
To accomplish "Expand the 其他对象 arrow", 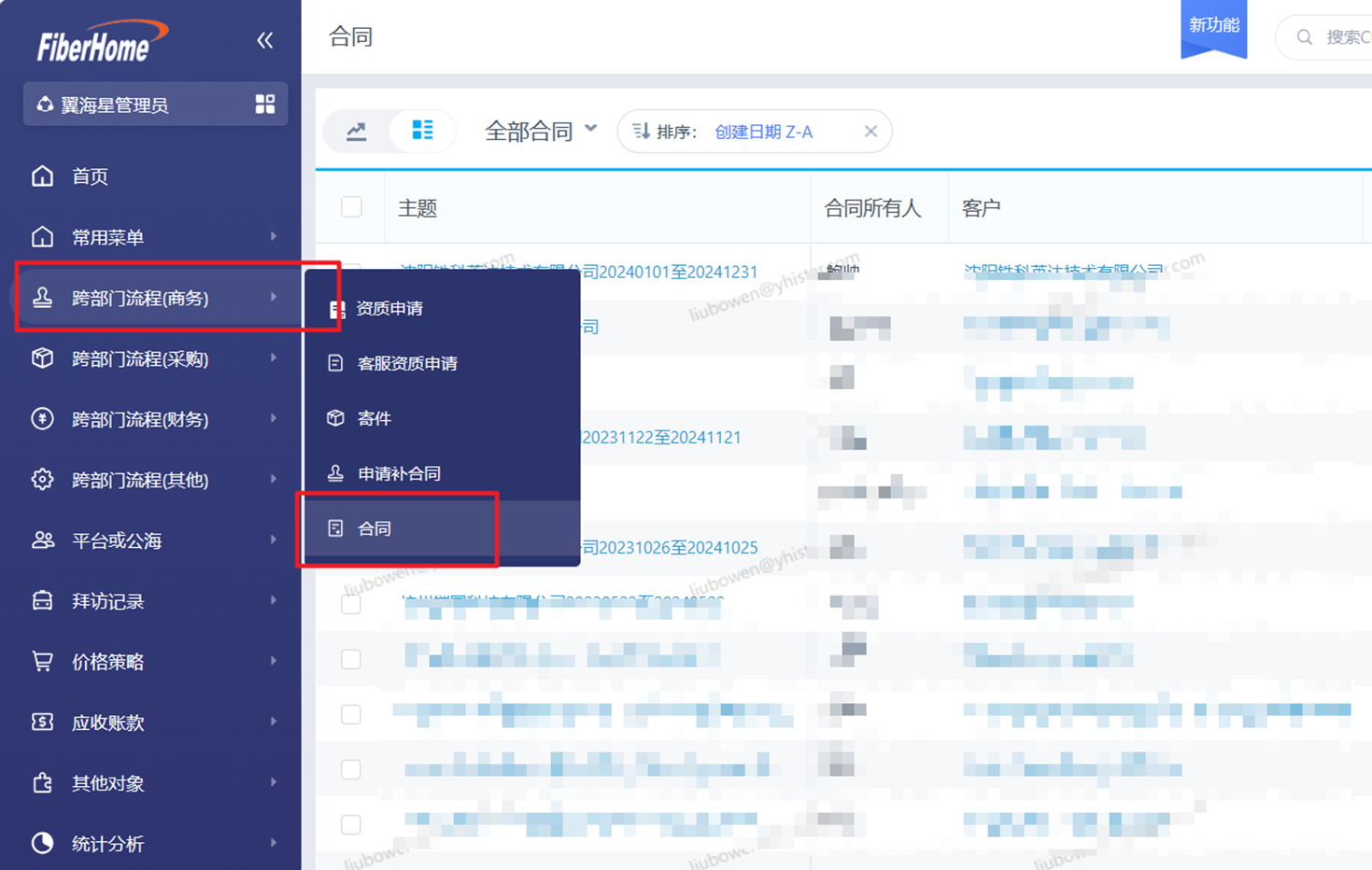I will (x=274, y=782).
